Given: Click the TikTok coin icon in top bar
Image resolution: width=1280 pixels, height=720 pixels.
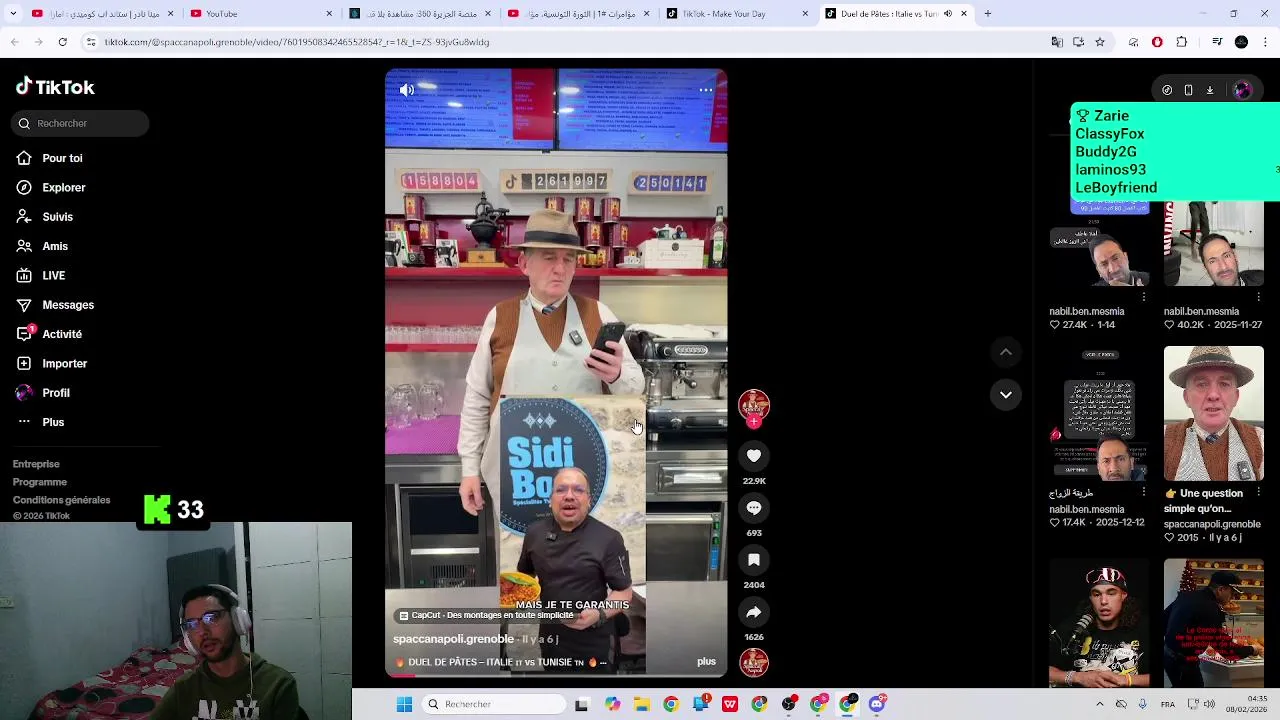Looking at the screenshot, I should pyautogui.click(x=1167, y=90).
